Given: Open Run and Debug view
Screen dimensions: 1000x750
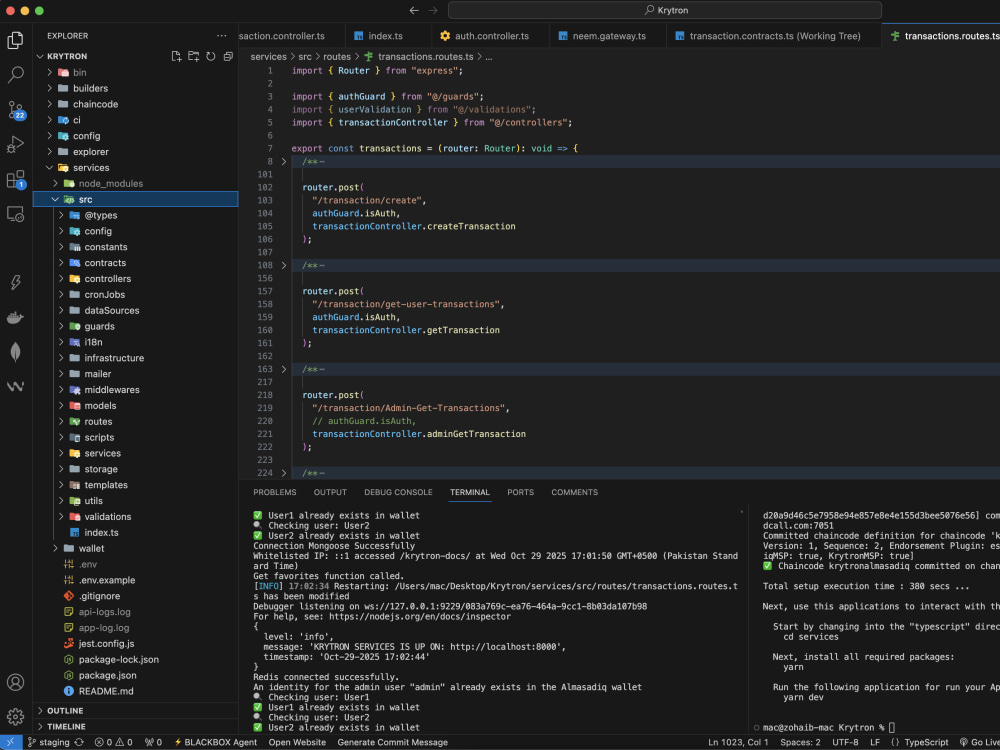Looking at the screenshot, I should point(15,144).
